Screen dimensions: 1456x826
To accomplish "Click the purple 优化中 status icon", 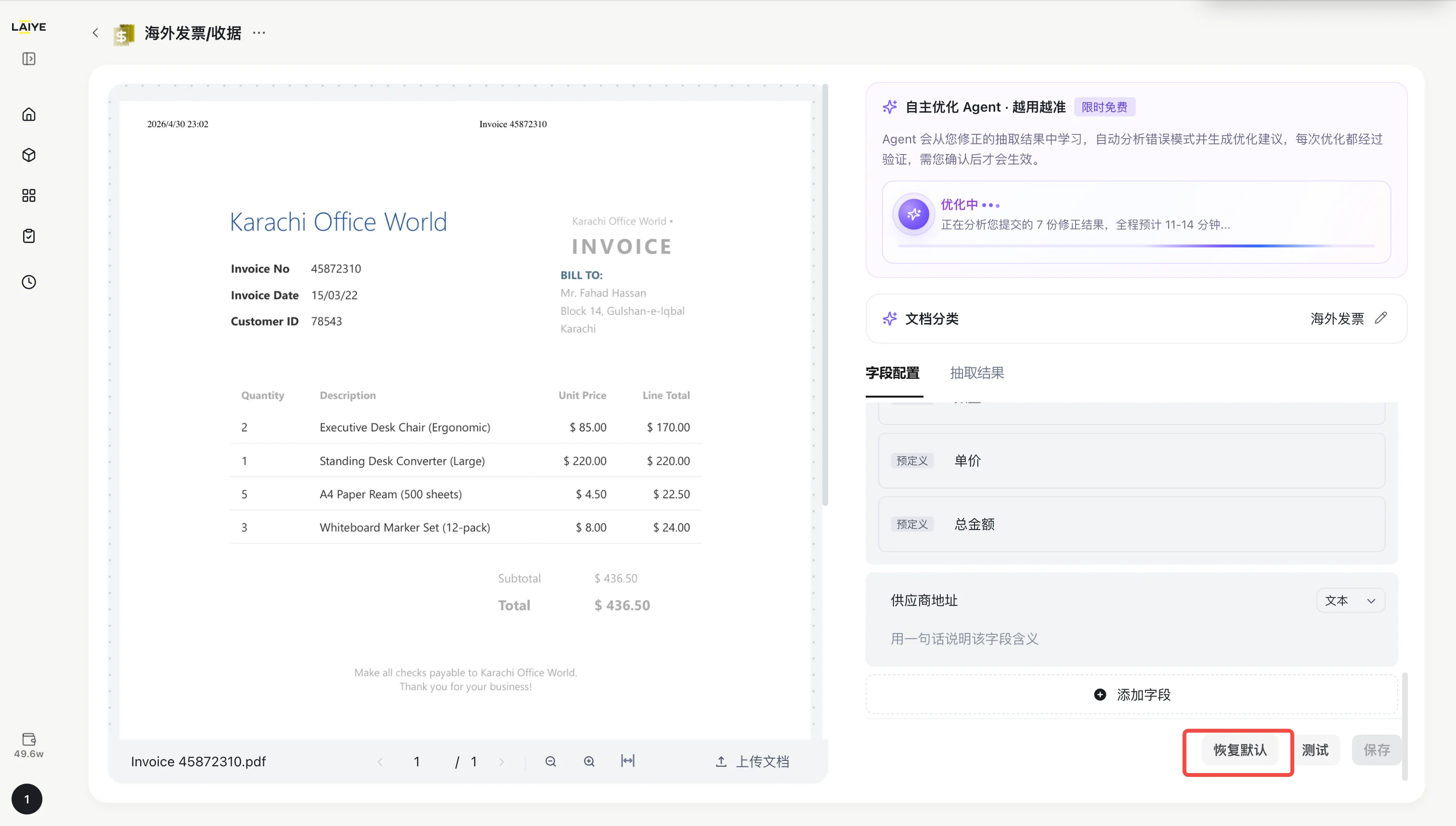I will tap(913, 215).
